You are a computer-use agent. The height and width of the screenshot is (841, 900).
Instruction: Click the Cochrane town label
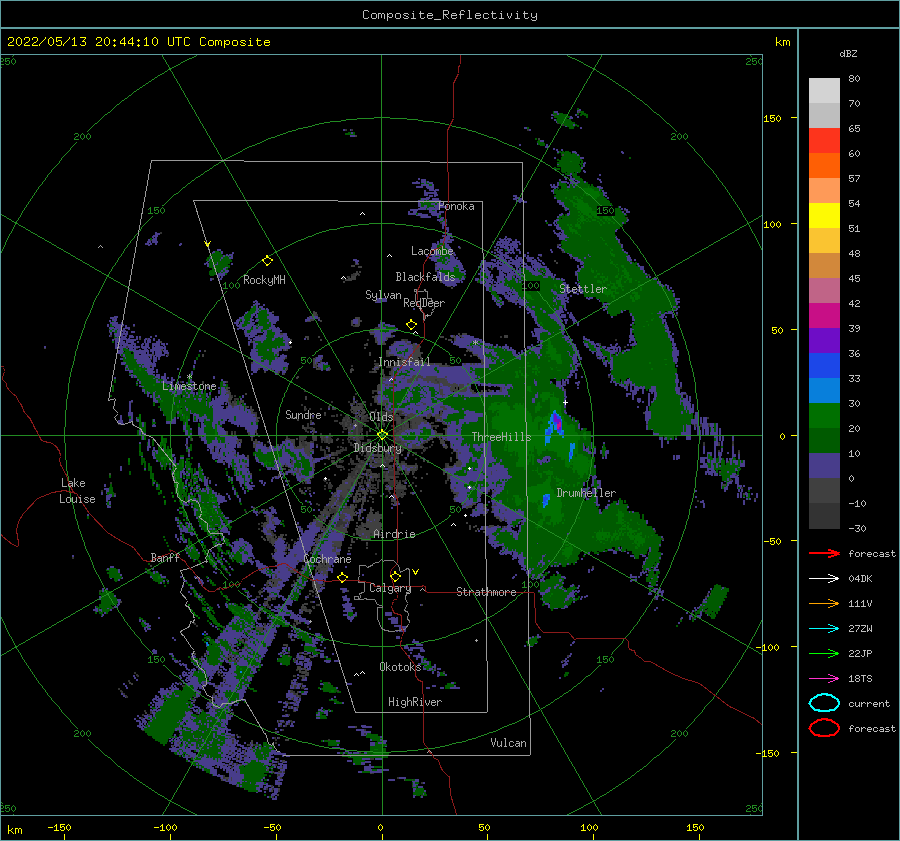[327, 559]
